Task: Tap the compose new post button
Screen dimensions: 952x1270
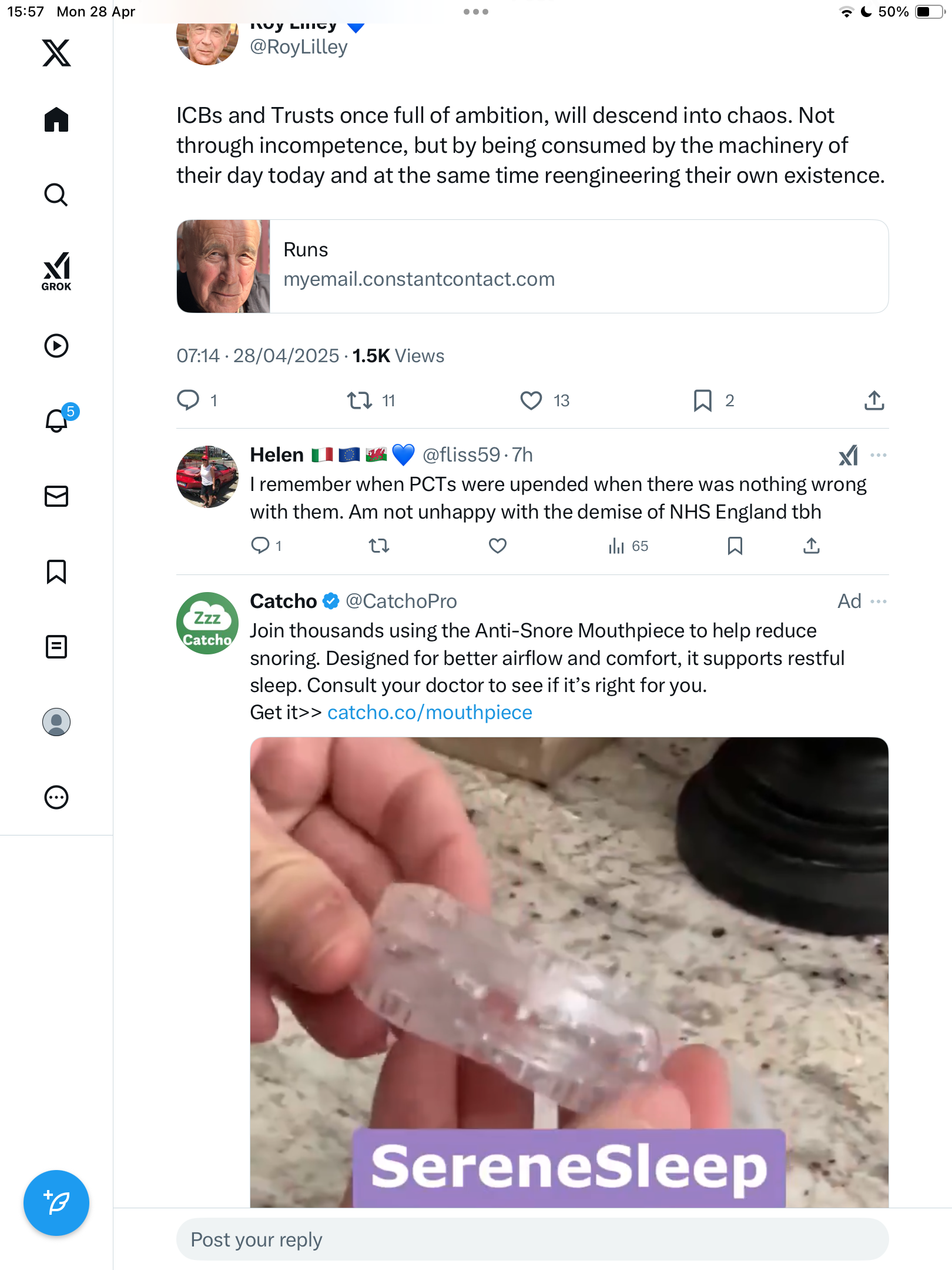Action: 56,1203
